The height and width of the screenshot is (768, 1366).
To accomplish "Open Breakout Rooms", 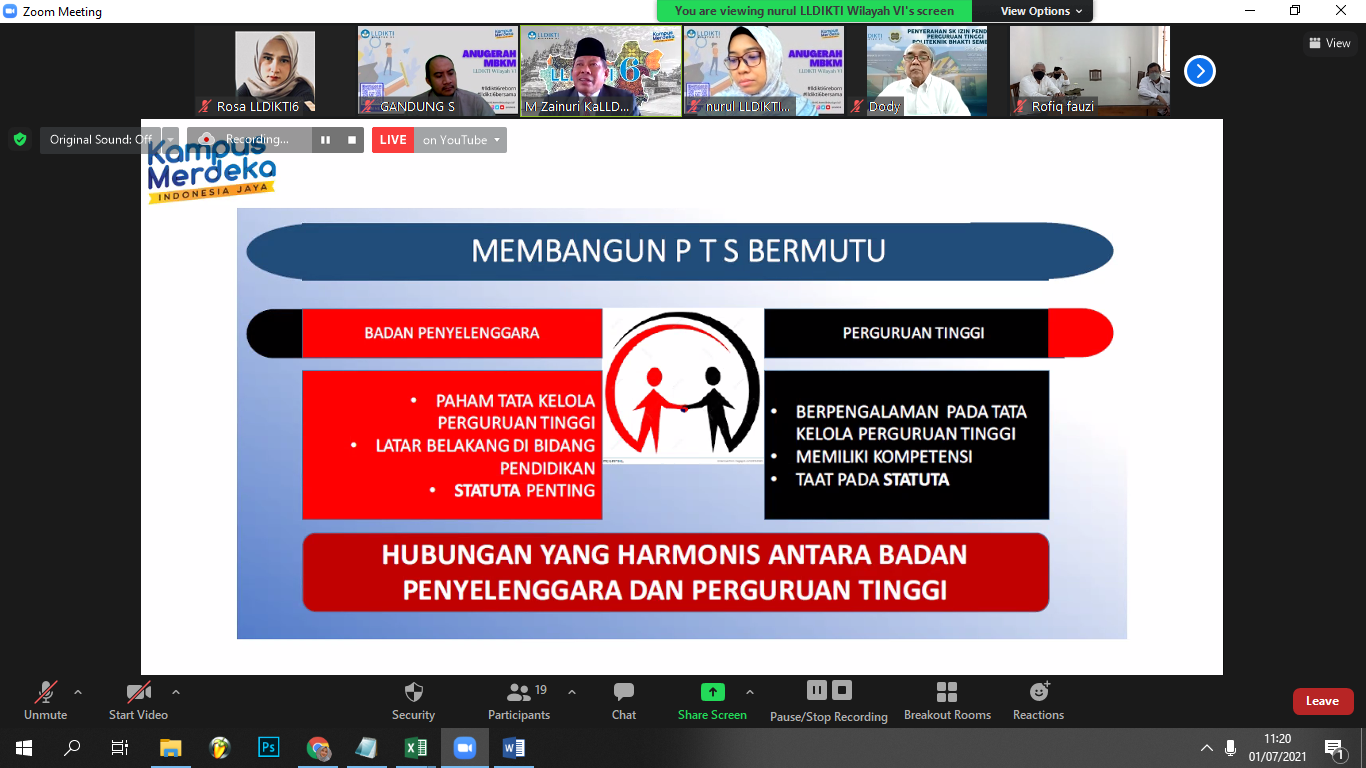I will coord(947,700).
